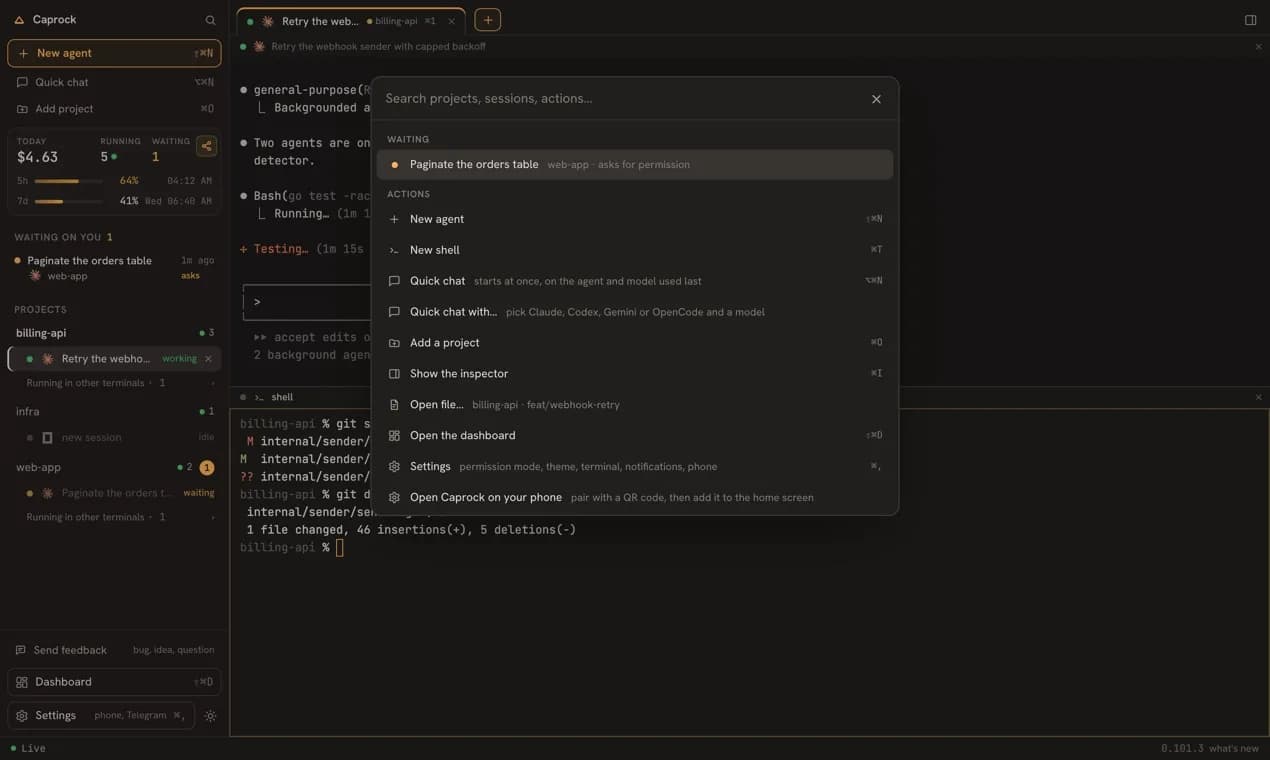Screen dimensions: 1270x760
Task: Click Add project in the sidebar
Action: tap(114, 109)
